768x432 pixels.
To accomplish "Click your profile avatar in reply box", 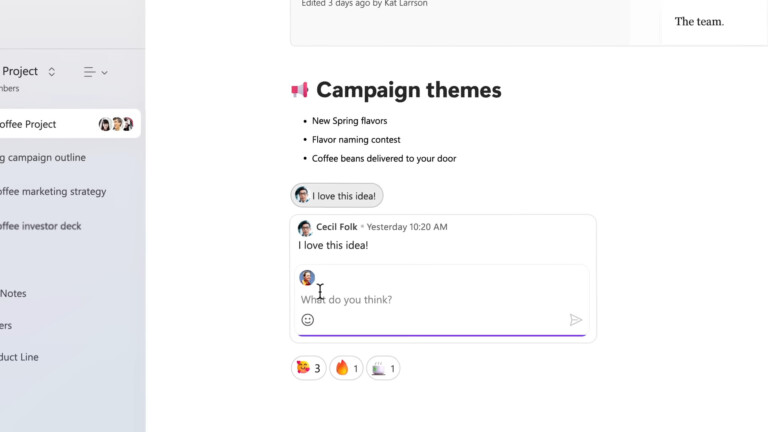I will [x=307, y=278].
